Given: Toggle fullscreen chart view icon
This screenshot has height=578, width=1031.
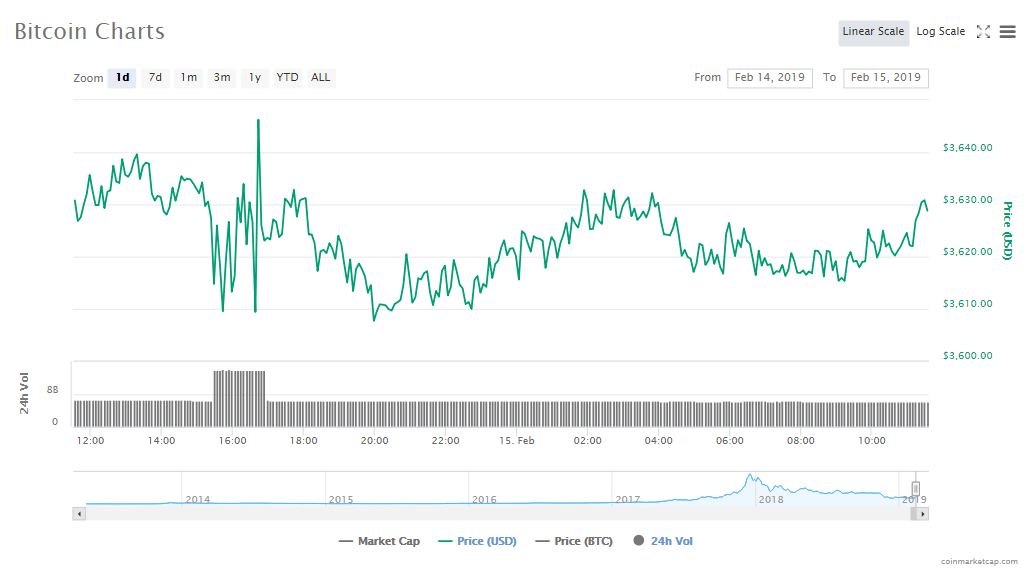Looking at the screenshot, I should click(983, 32).
